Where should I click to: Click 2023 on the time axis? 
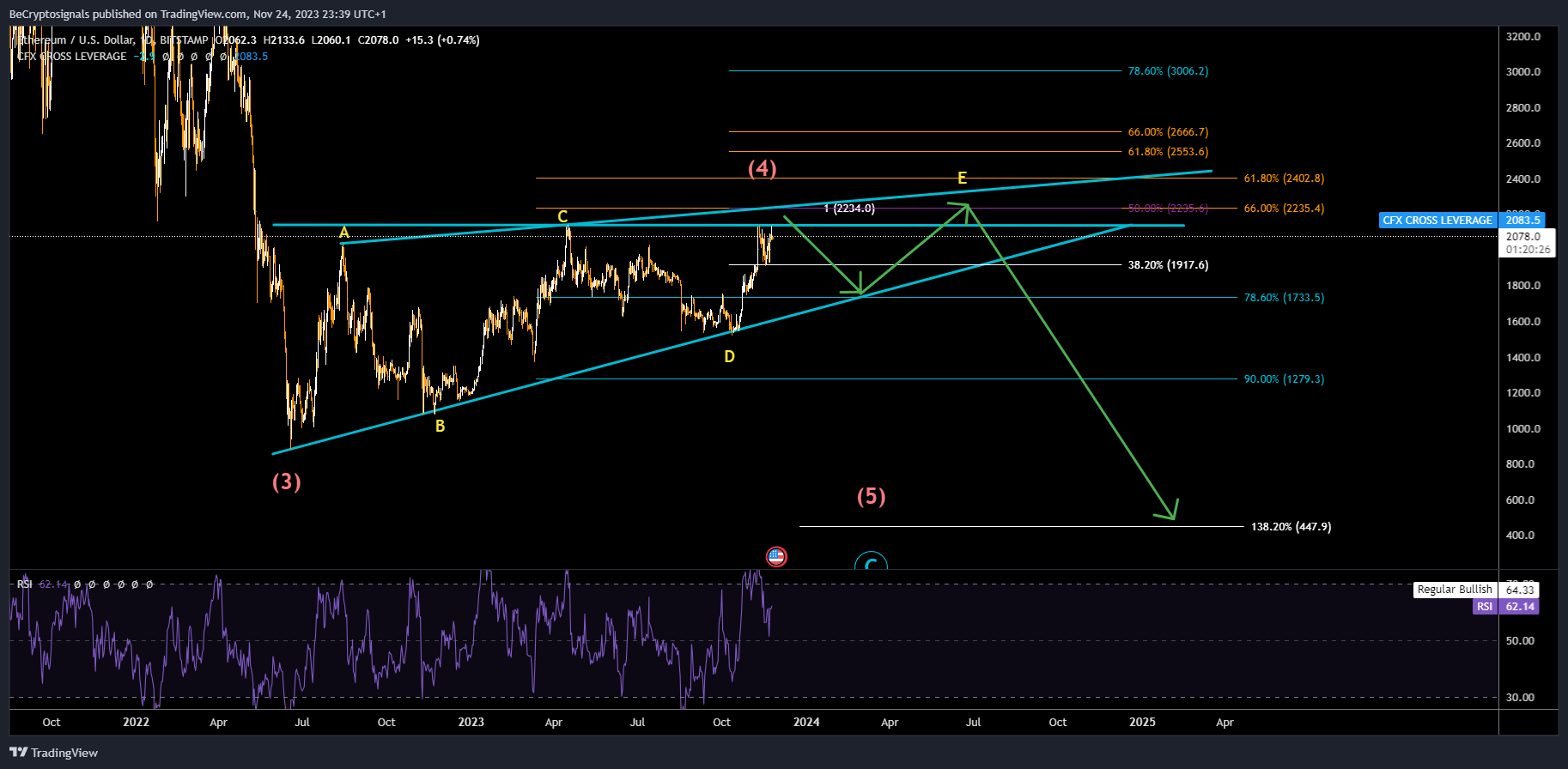471,722
